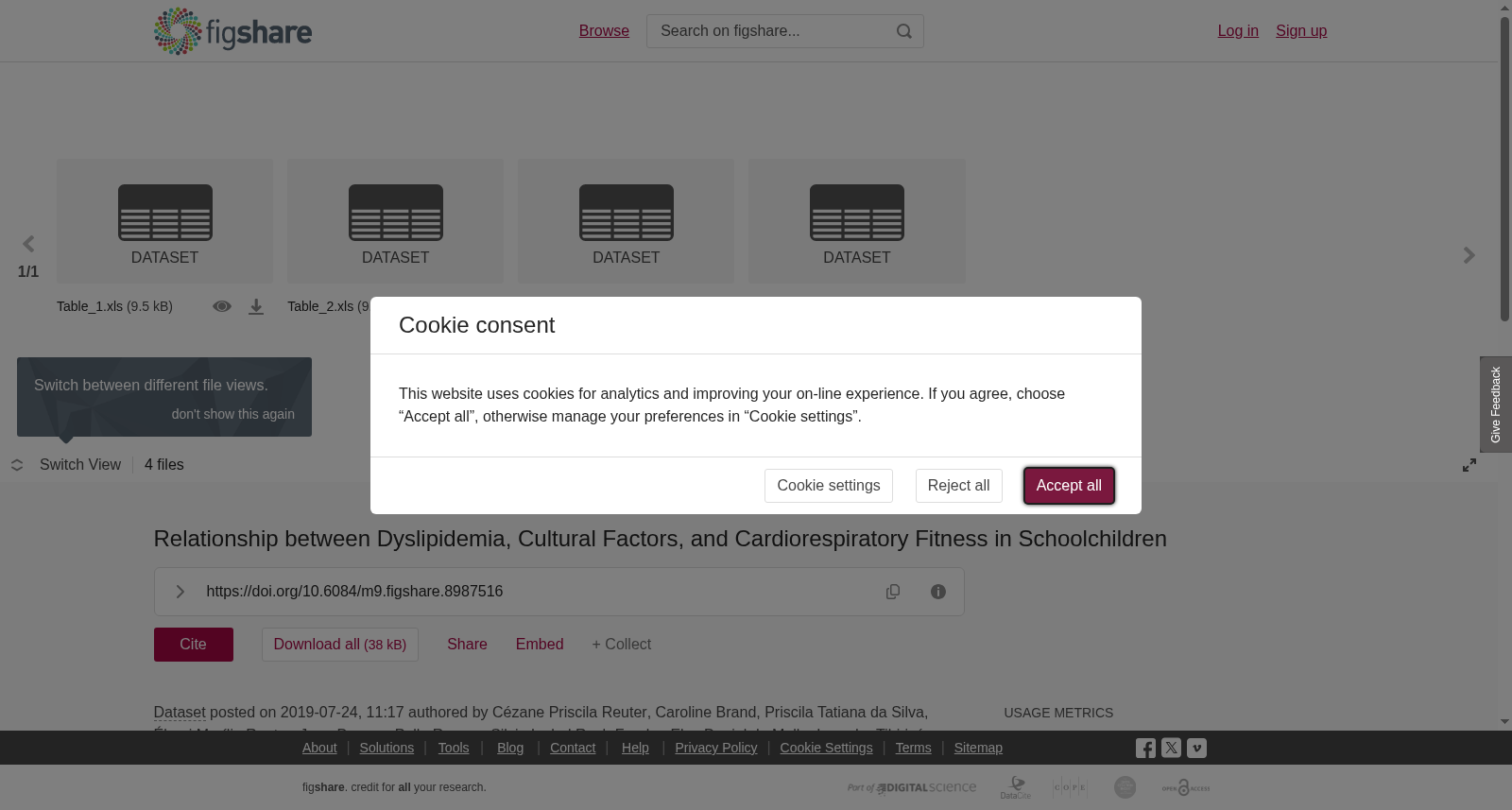Viewport: 1512px width, 810px height.
Task: Click the DataCite logo
Action: click(1016, 787)
